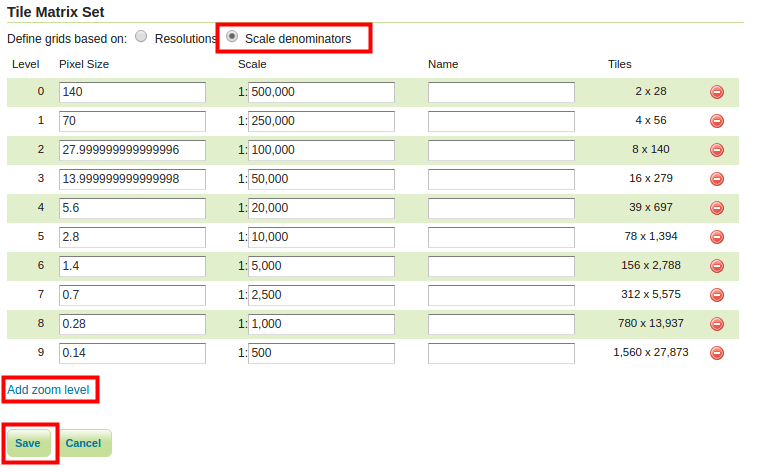
Task: Delete level 1 row via red minus icon
Action: (x=717, y=121)
